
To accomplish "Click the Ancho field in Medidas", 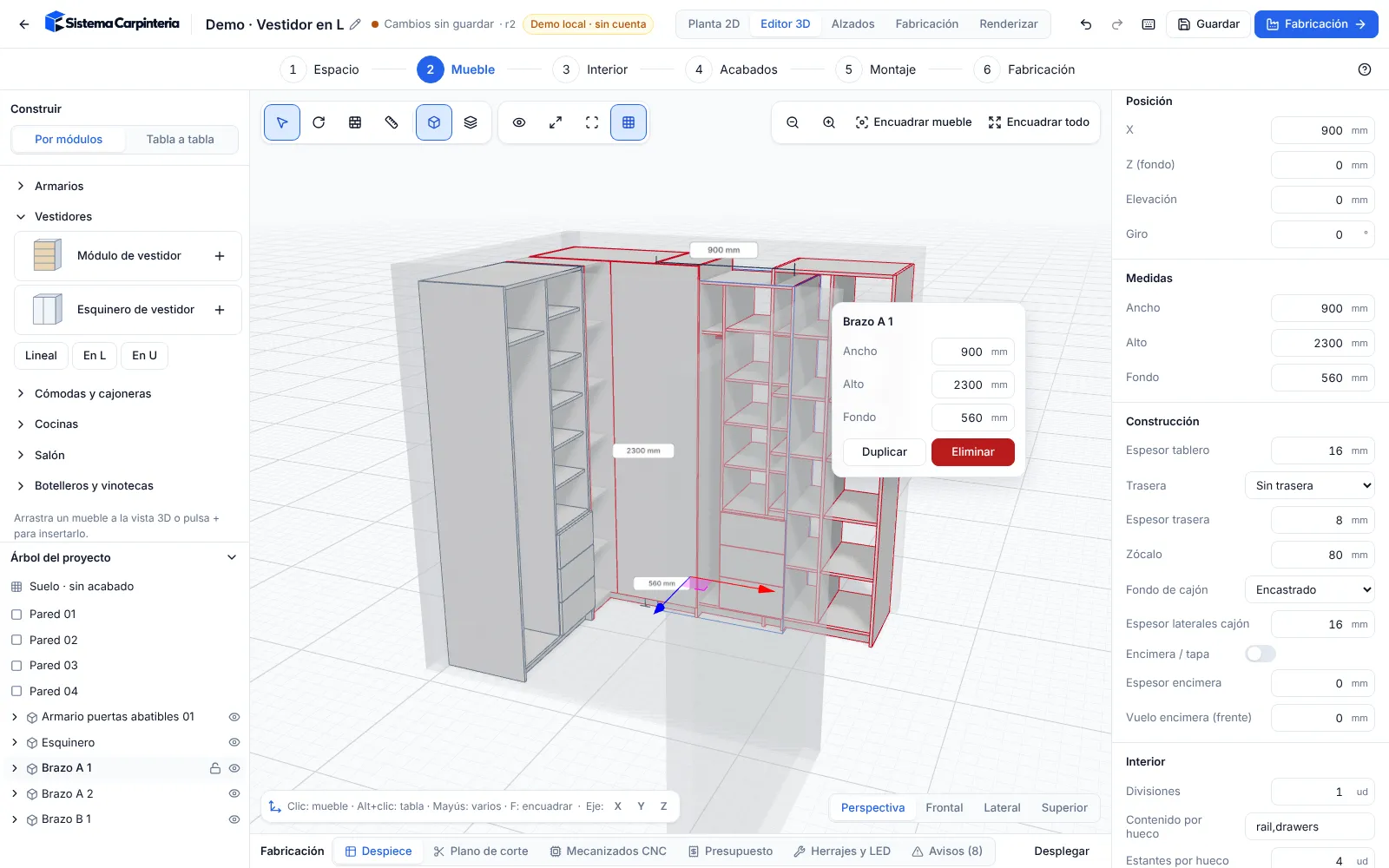I will coord(1323,308).
